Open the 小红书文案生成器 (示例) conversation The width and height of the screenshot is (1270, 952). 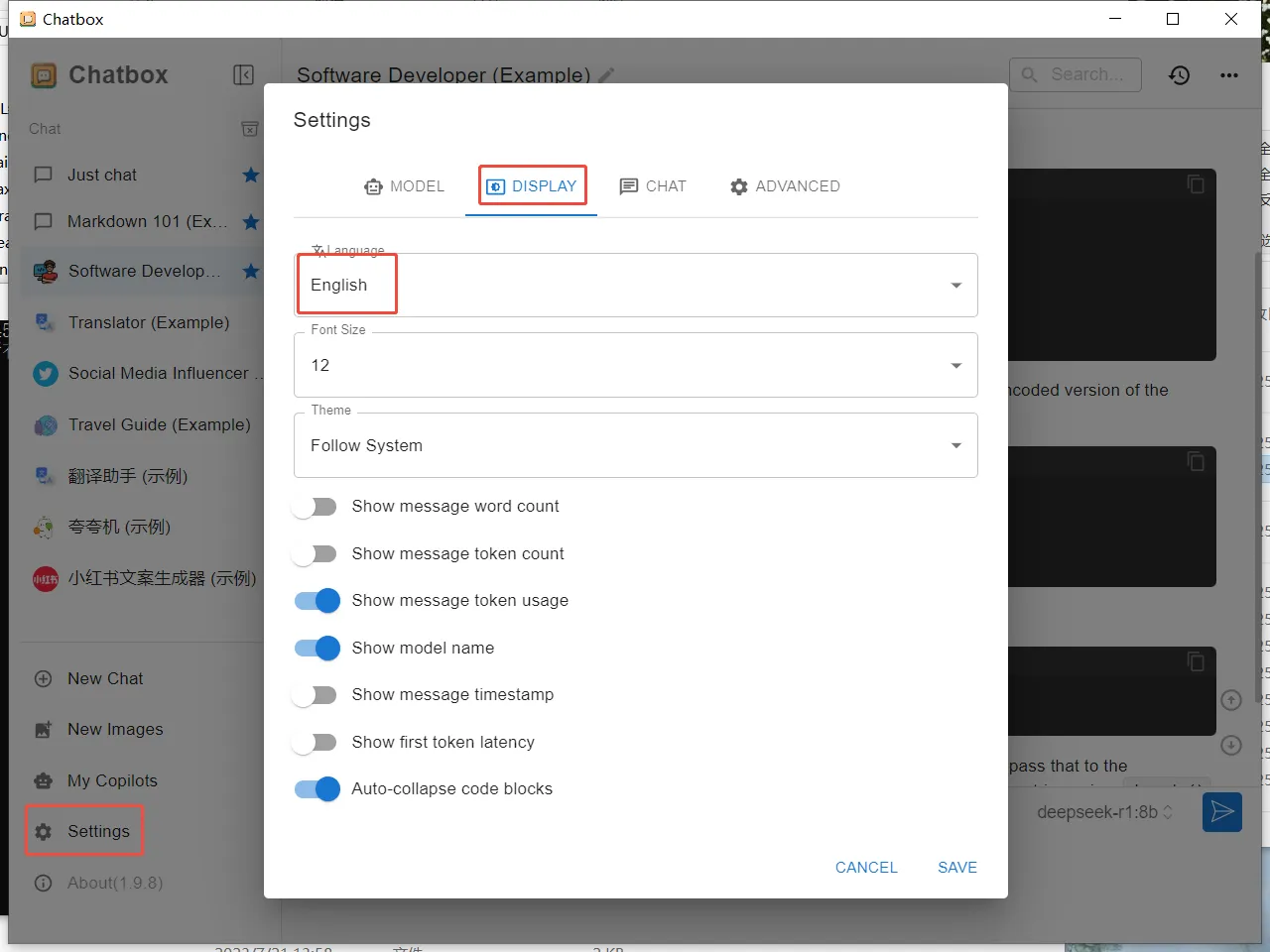tap(143, 578)
